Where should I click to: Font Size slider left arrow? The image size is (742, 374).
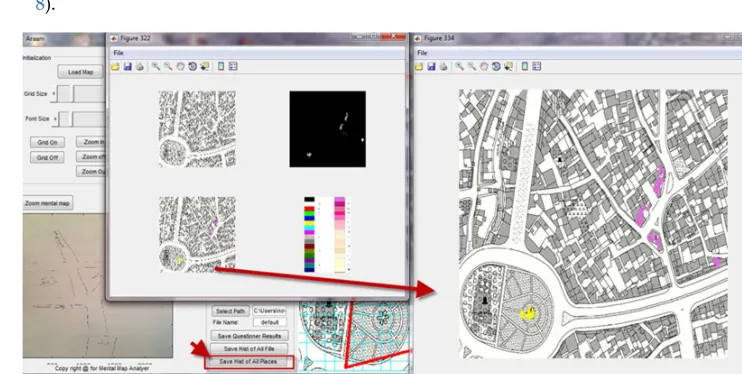coord(54,118)
